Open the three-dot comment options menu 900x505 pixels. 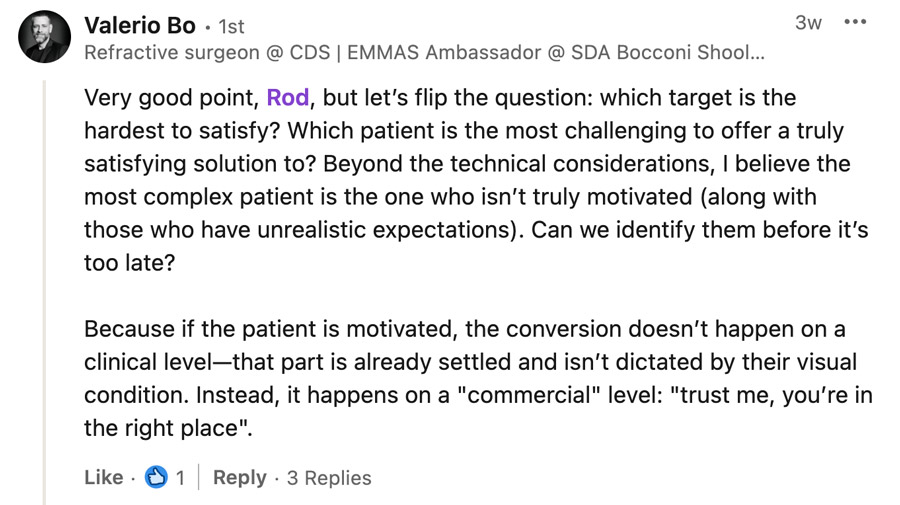pyautogui.click(x=855, y=23)
